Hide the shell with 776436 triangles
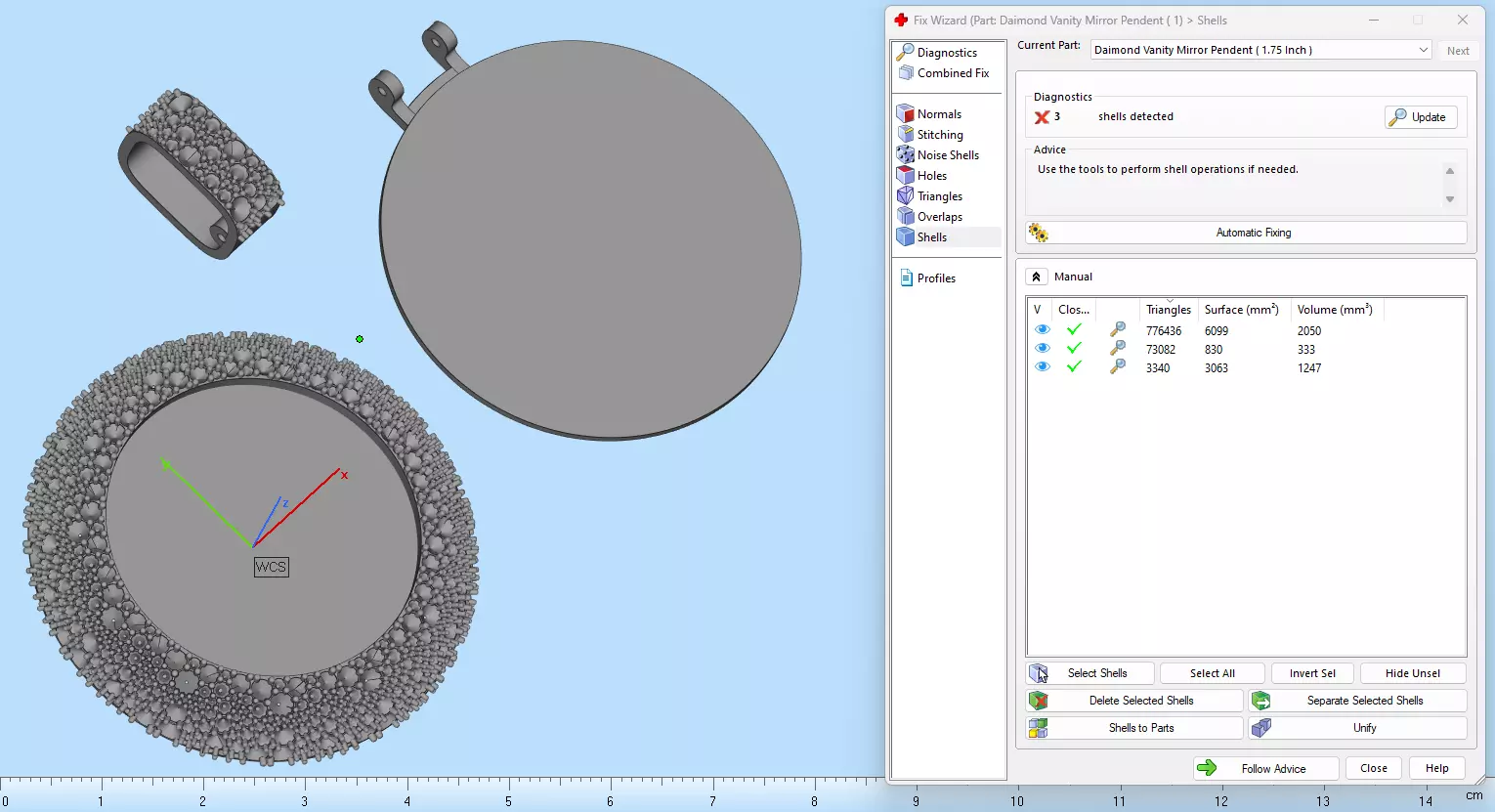The height and width of the screenshot is (812, 1495). tap(1043, 330)
